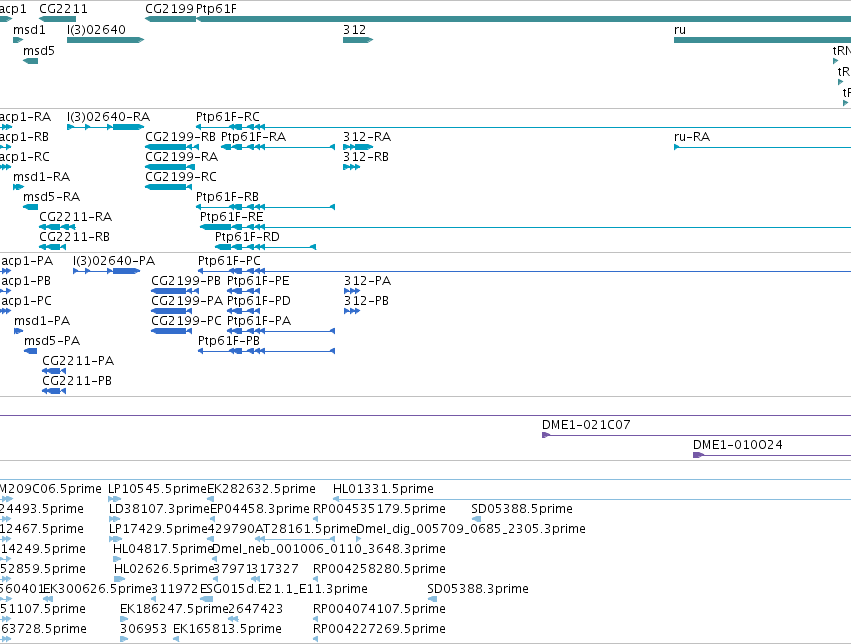
Task: Select the Dmel_dig_005709_0685_2305.3prime label
Action: (471, 530)
